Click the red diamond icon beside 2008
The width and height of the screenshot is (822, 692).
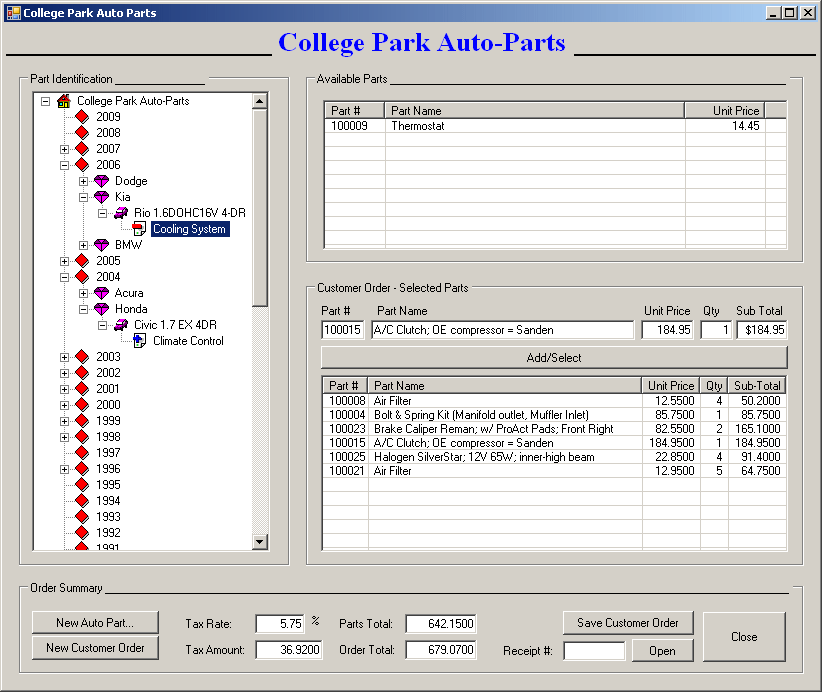[82, 133]
